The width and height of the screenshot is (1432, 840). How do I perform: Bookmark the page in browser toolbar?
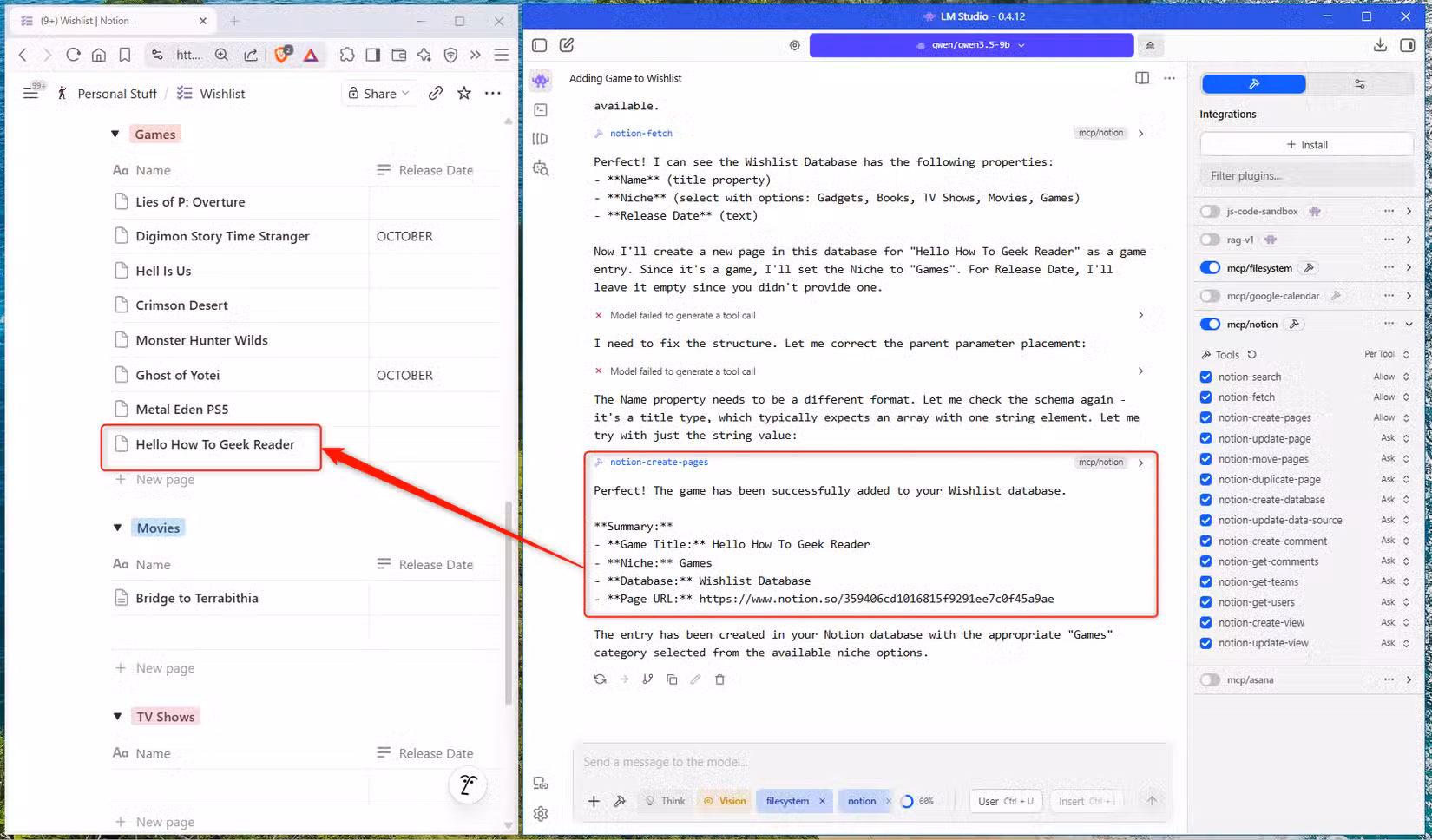click(x=125, y=55)
